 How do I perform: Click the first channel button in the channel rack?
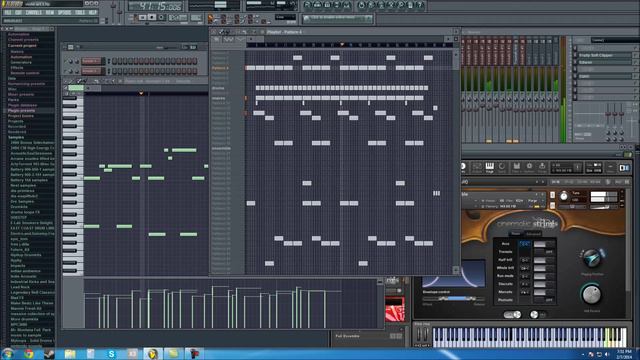point(91,61)
